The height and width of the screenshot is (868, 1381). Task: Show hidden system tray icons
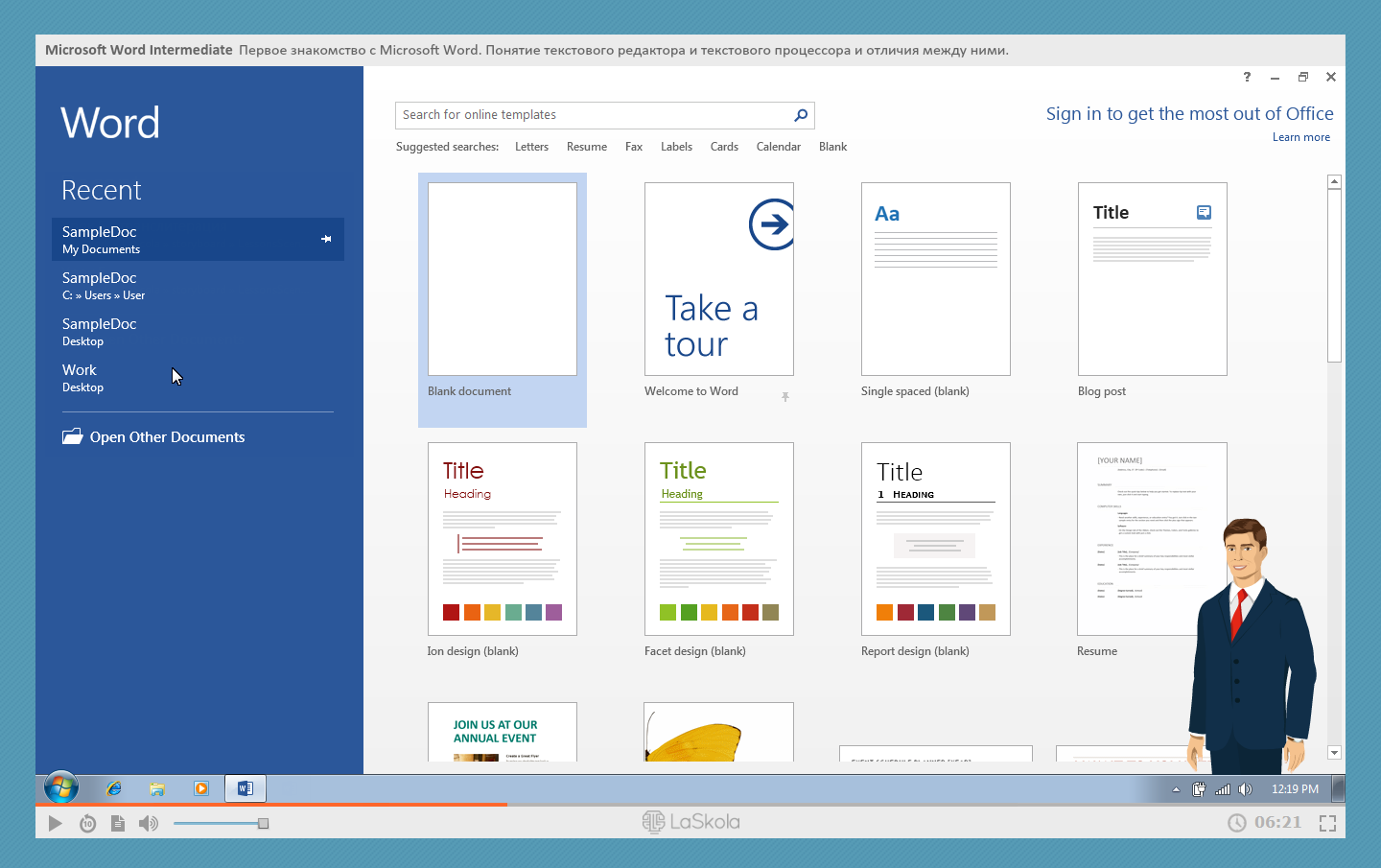pos(1176,789)
